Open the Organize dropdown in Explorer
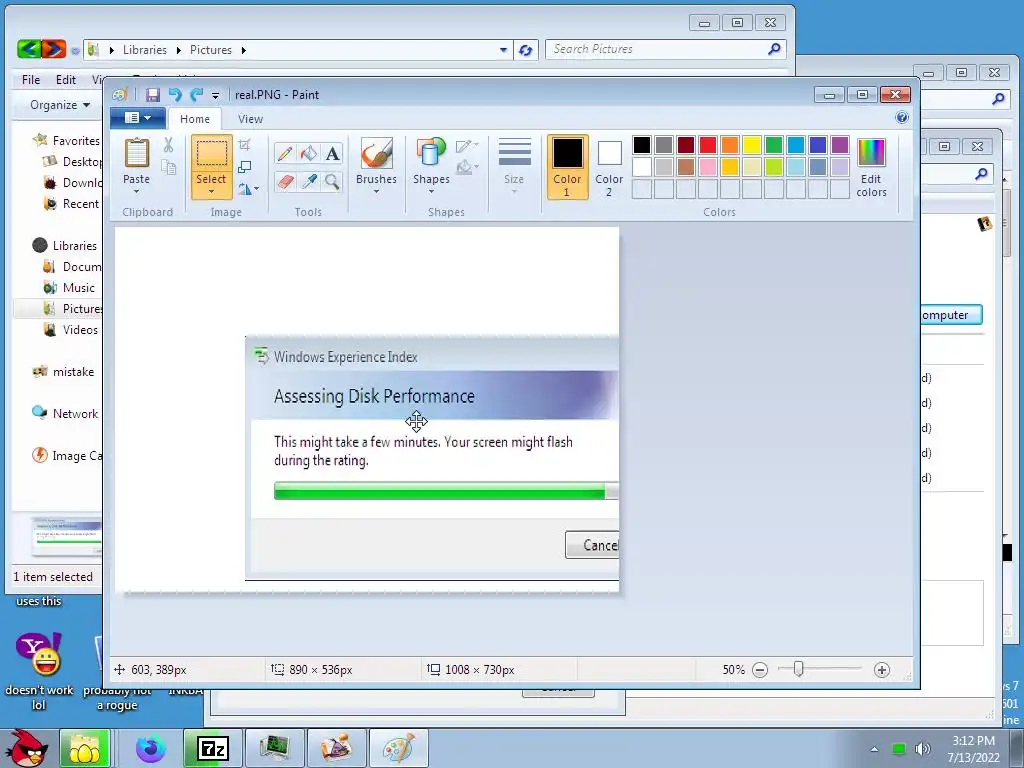1024x768 pixels. pos(59,104)
